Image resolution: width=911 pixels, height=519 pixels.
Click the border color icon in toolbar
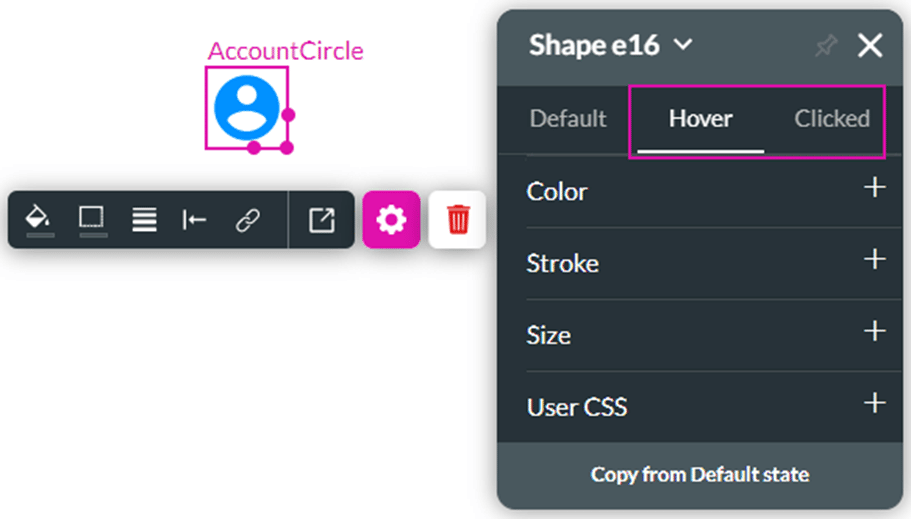pos(92,219)
